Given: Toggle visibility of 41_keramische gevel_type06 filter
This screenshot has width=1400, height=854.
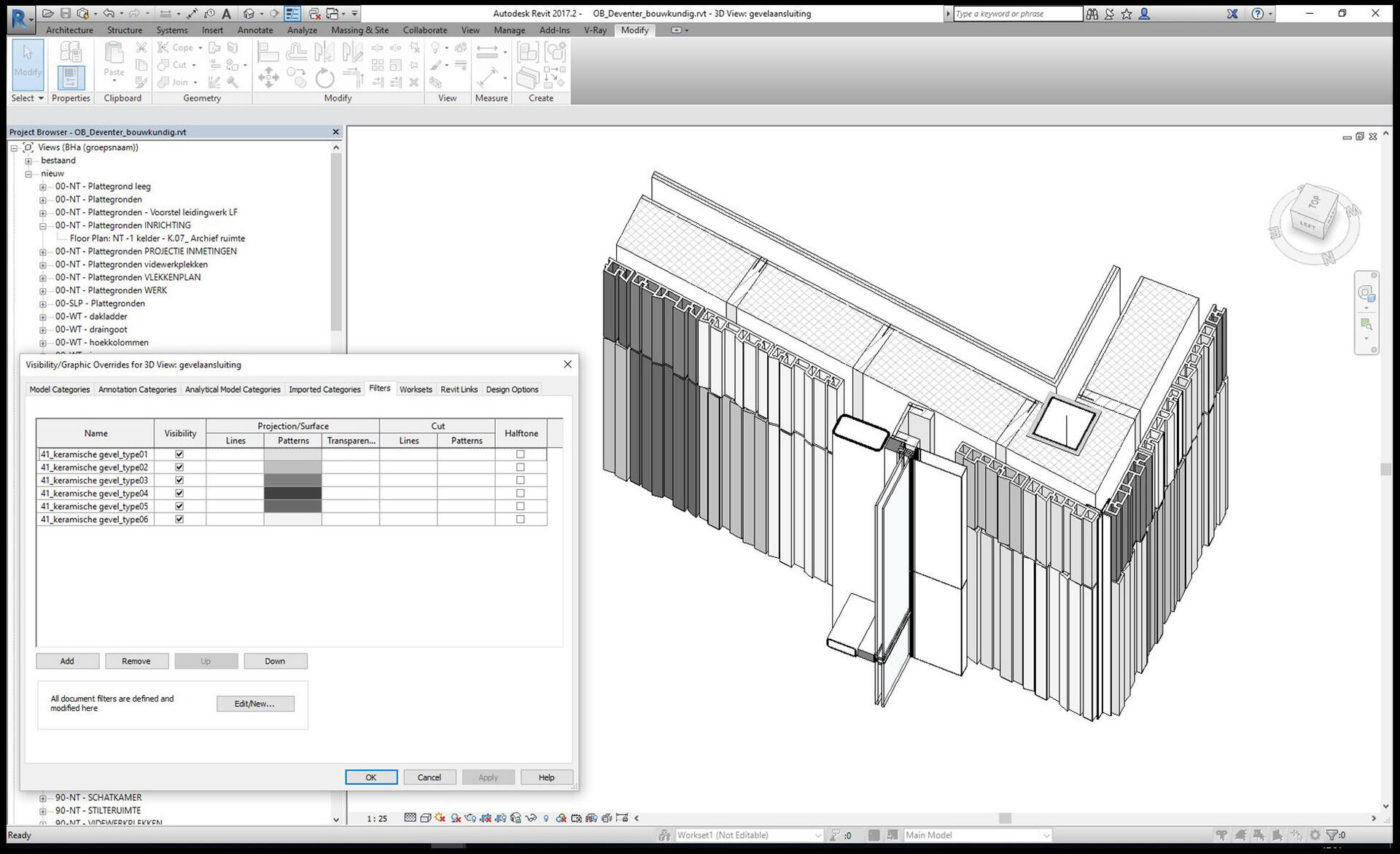Looking at the screenshot, I should tap(179, 519).
